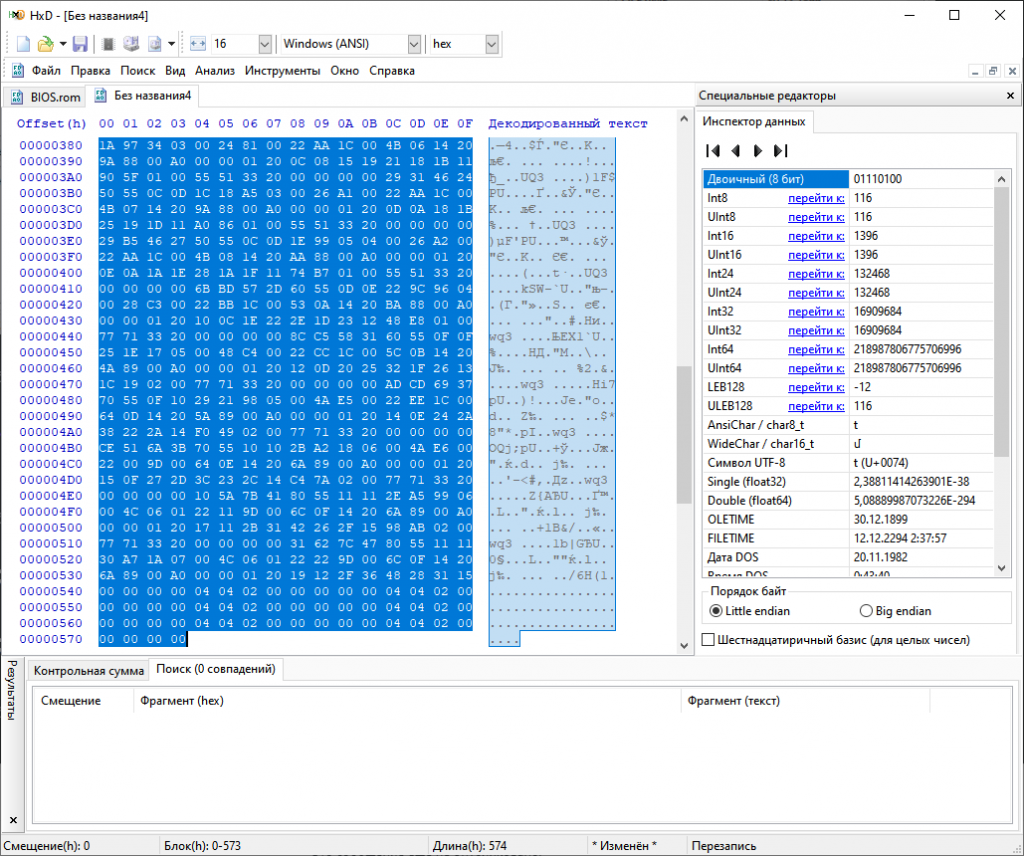Click the Смещение column header

[x=83, y=701]
